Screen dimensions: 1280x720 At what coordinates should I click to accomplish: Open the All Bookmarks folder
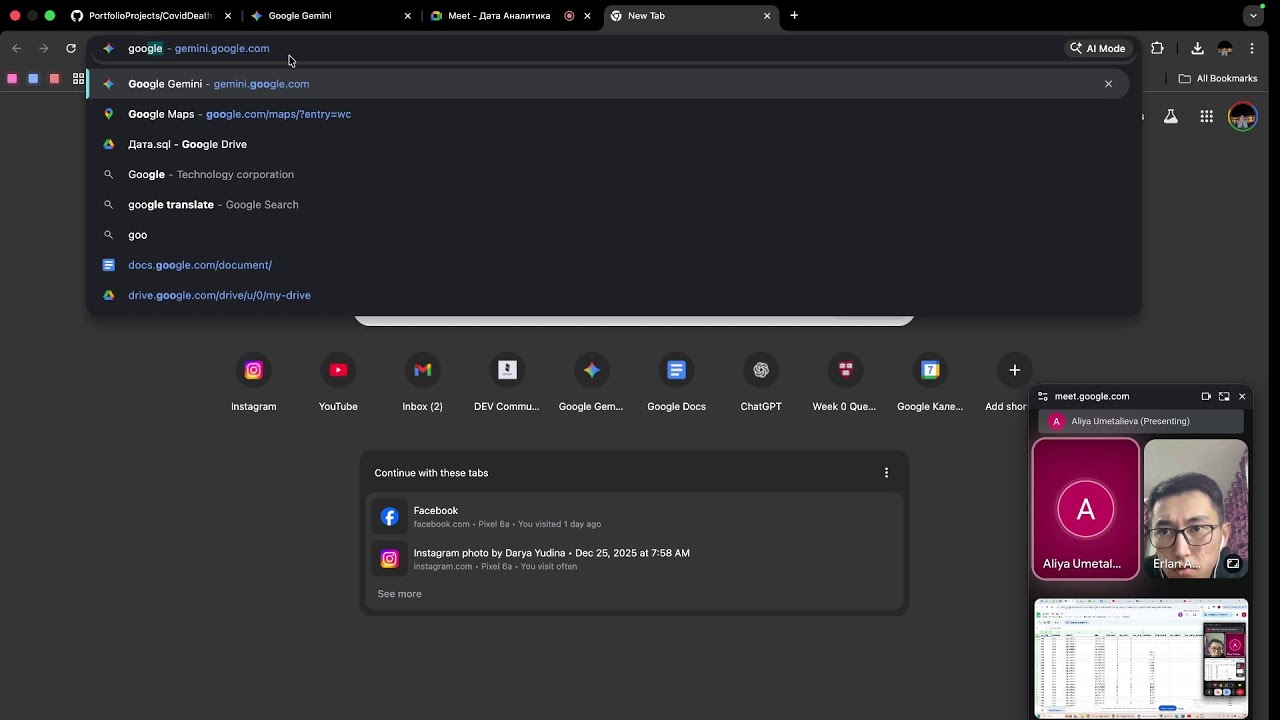tap(1218, 78)
